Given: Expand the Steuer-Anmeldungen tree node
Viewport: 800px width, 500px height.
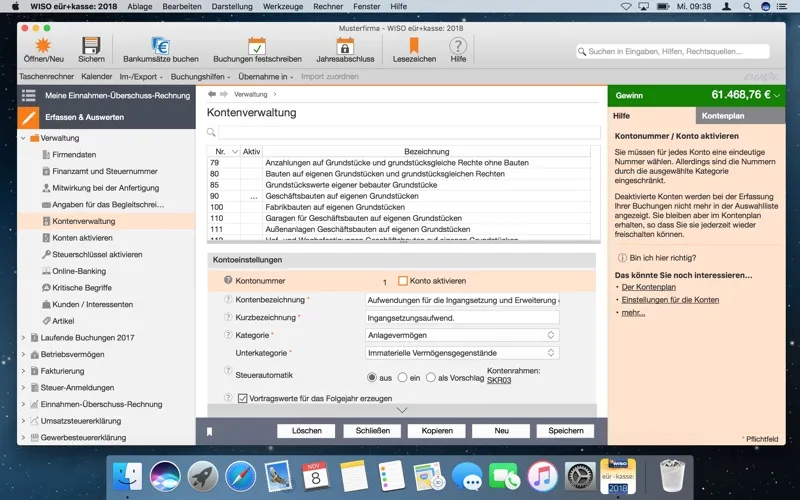Looking at the screenshot, I should tap(23, 387).
